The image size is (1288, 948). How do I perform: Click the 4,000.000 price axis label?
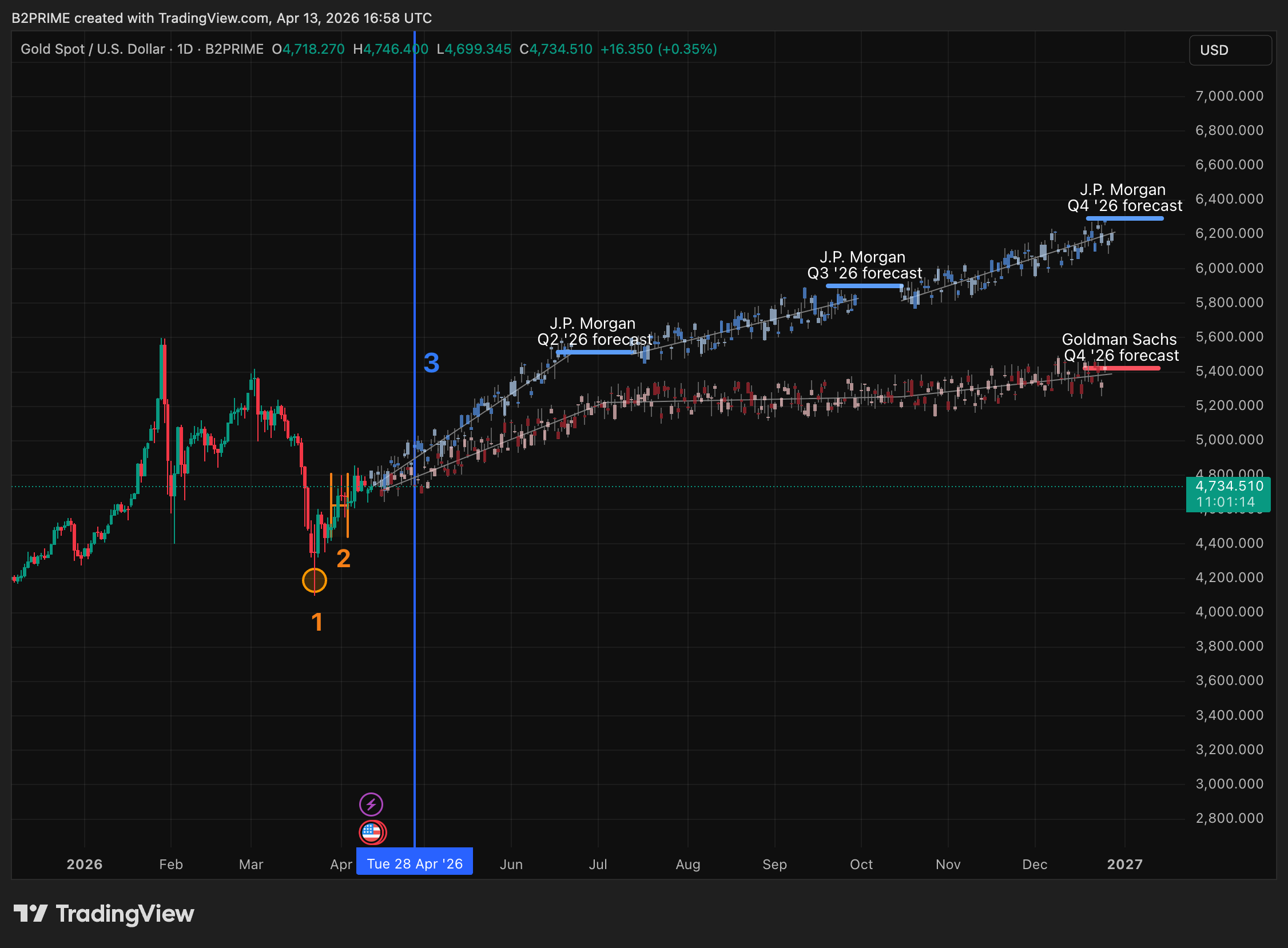tap(1229, 612)
